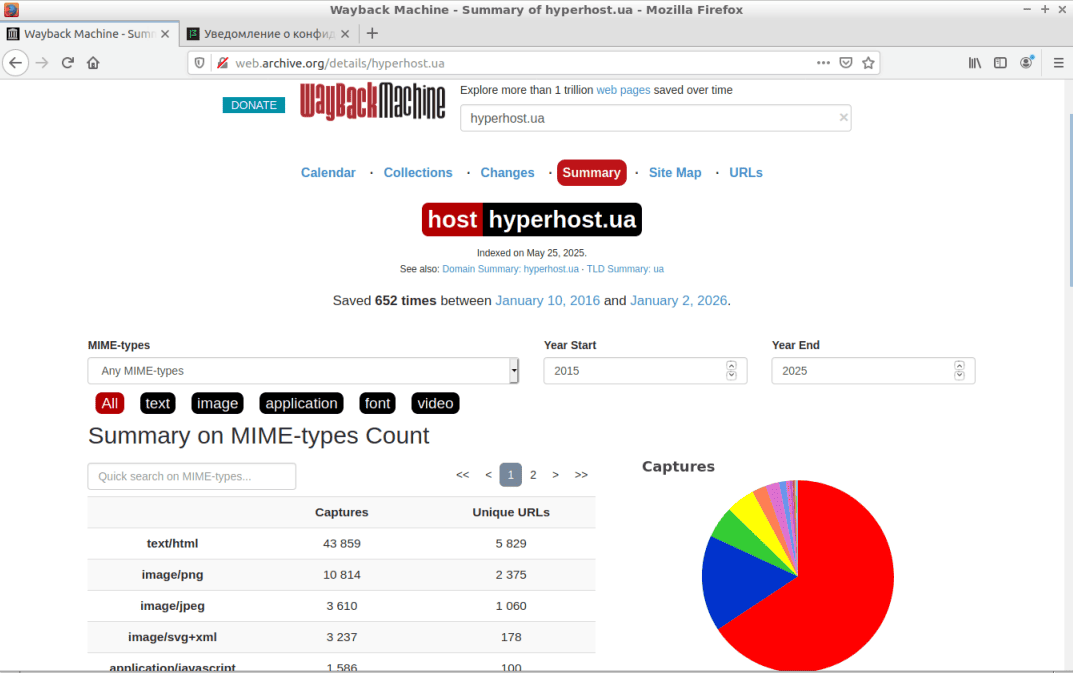Open the Site Map tab
Viewport: 1073px width, 673px height.
tap(675, 173)
